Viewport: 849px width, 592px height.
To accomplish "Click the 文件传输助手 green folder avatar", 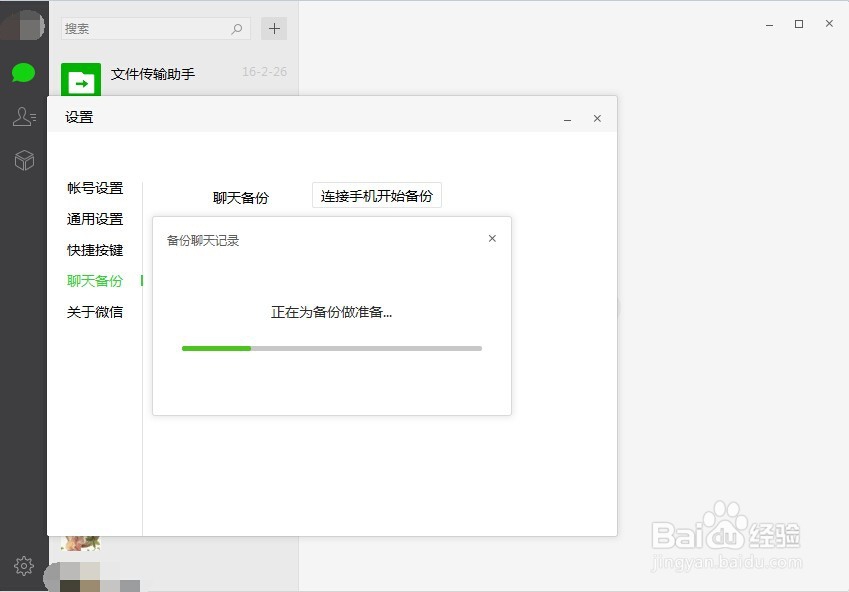I will 81,79.
